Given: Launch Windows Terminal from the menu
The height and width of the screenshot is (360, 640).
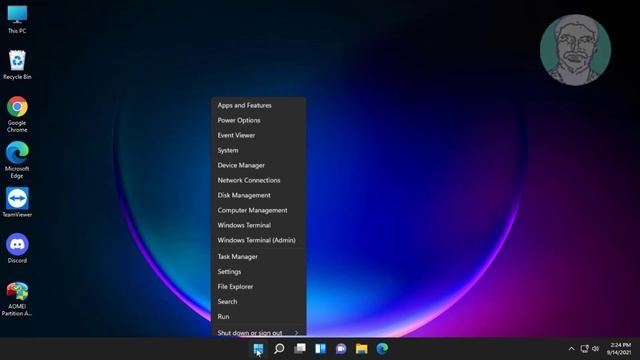Looking at the screenshot, I should coord(258,225).
